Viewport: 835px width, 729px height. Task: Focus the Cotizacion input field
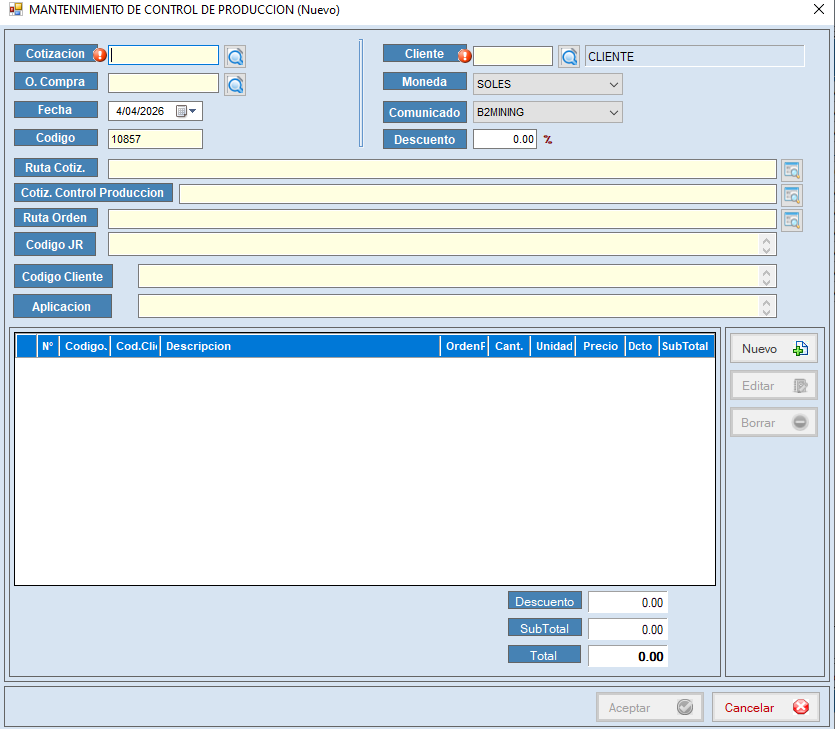[x=163, y=55]
